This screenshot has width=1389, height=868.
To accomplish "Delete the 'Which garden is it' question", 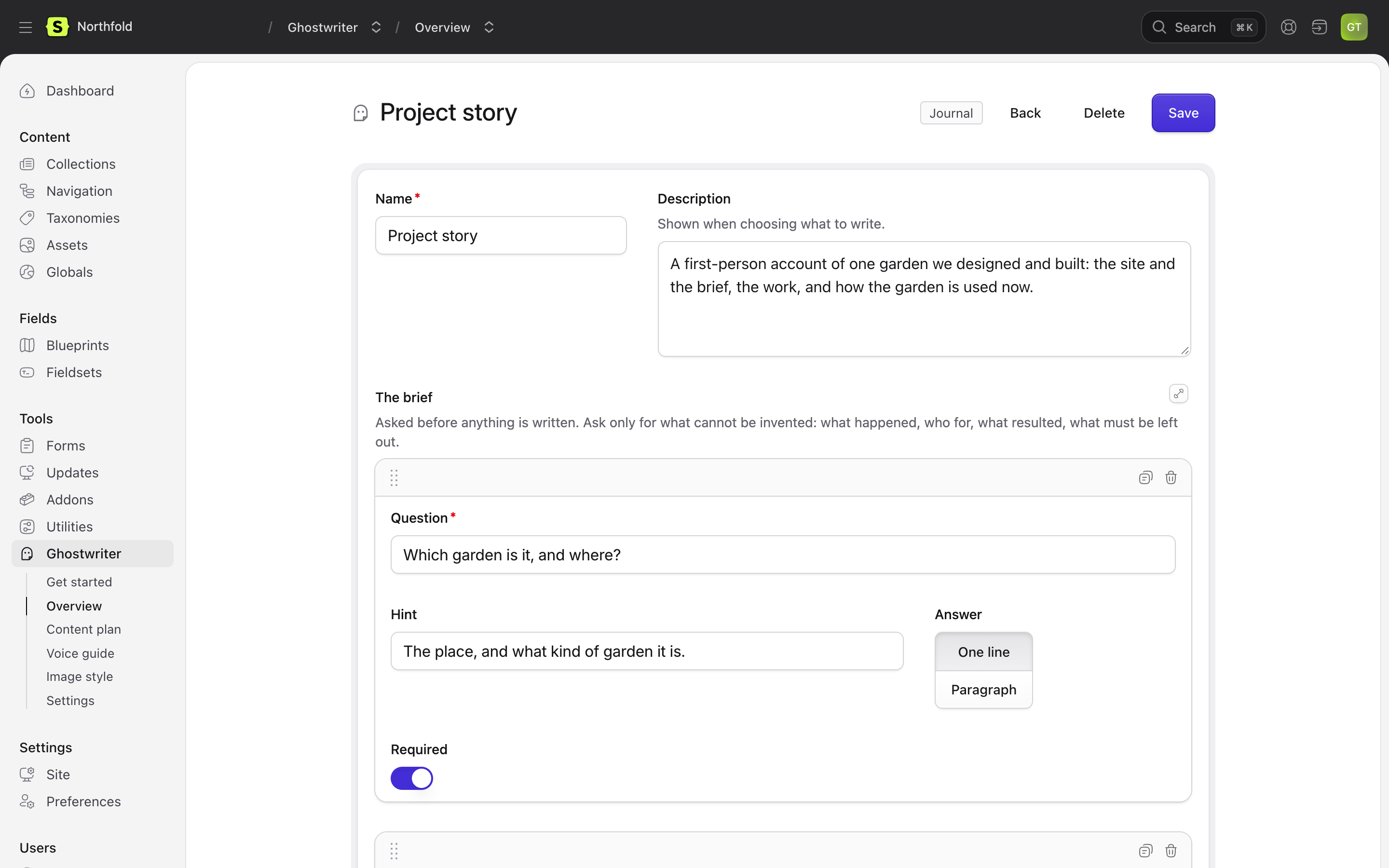I will [1171, 477].
